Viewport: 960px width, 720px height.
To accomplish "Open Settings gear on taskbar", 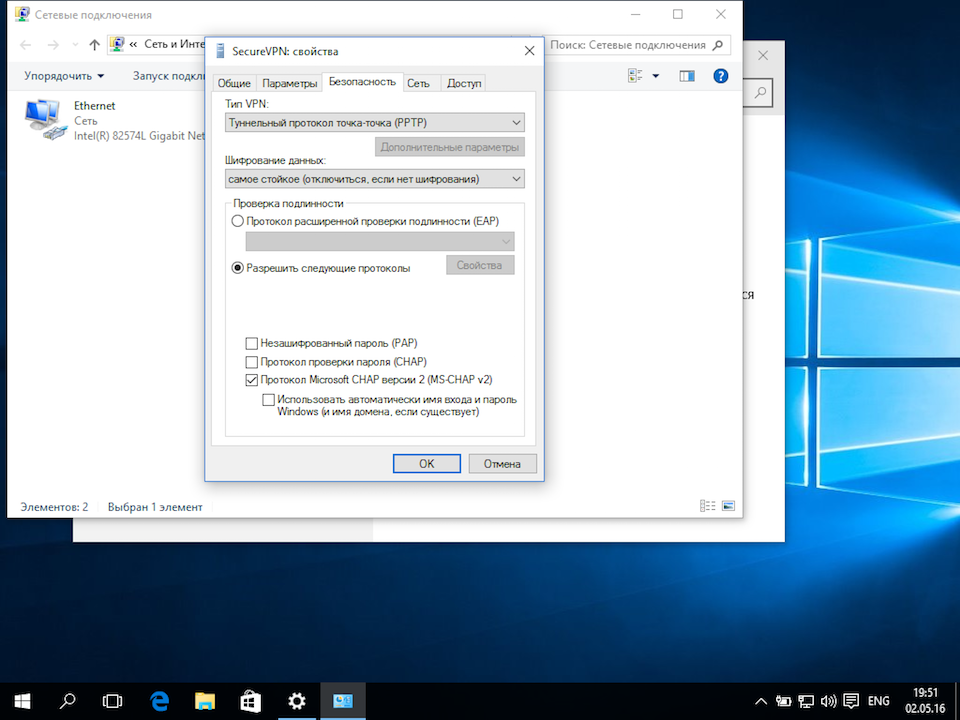I will point(297,701).
